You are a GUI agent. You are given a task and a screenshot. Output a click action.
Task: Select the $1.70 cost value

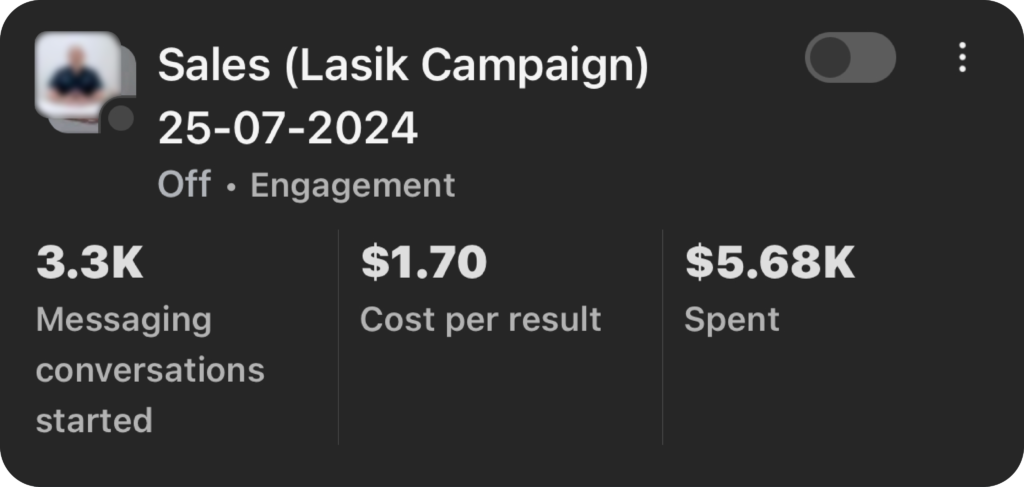[x=423, y=263]
